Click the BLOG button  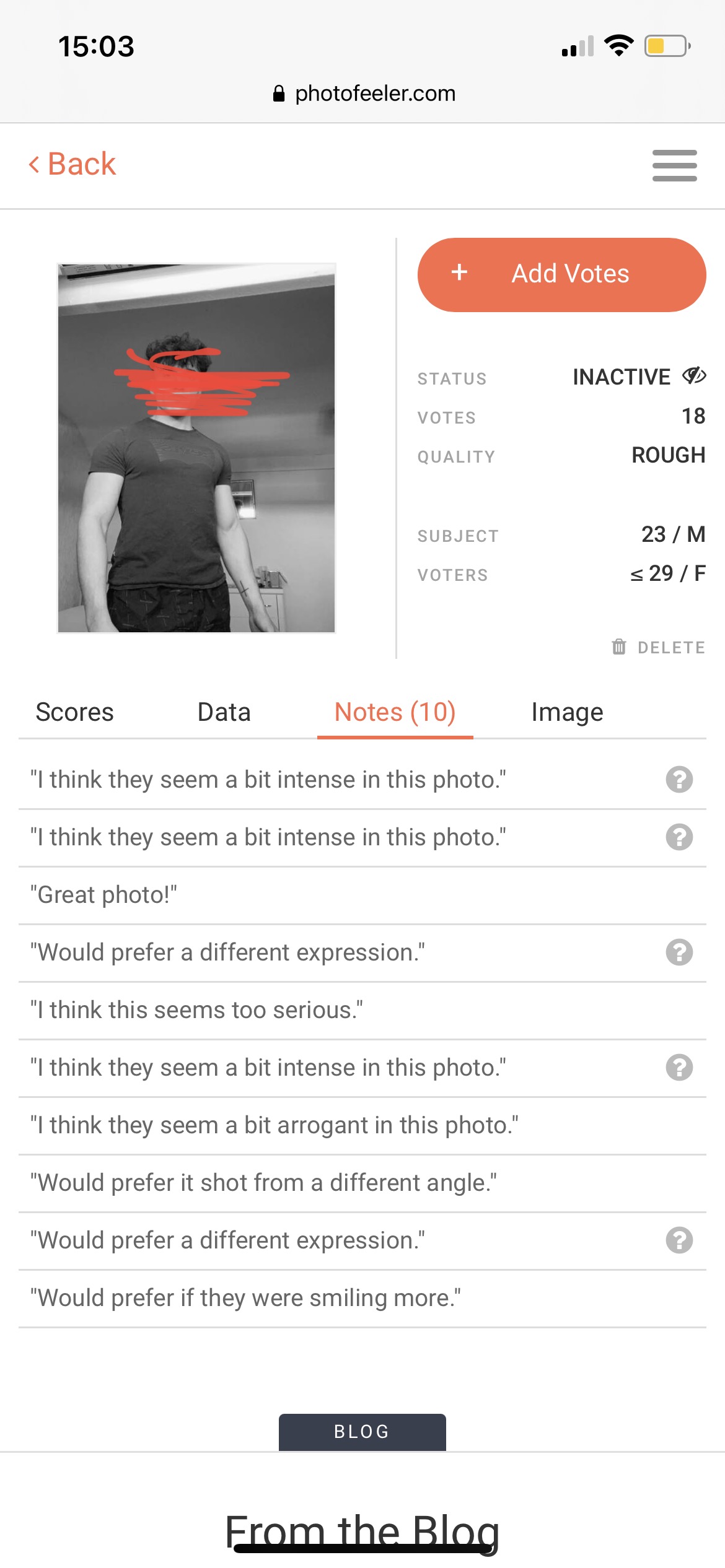coord(362,1432)
